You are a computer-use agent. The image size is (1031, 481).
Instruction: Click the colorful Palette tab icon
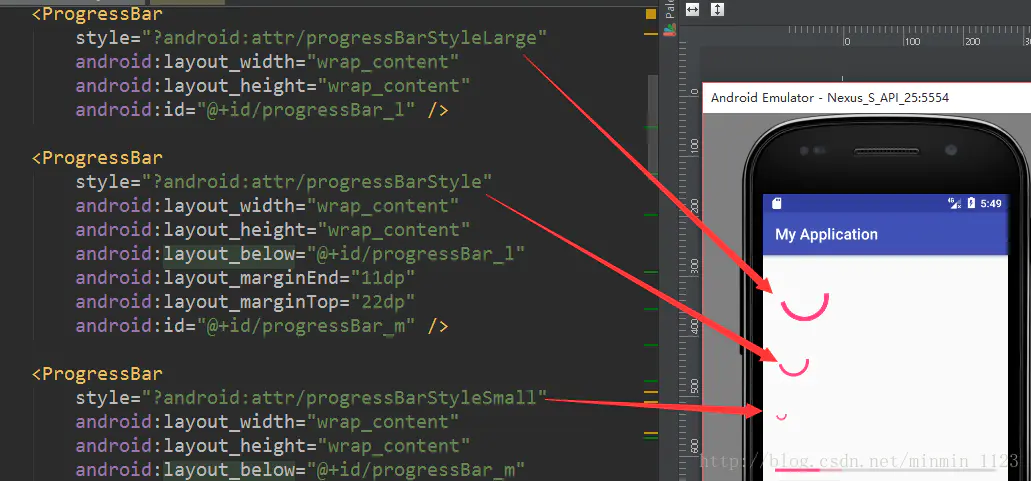669,30
